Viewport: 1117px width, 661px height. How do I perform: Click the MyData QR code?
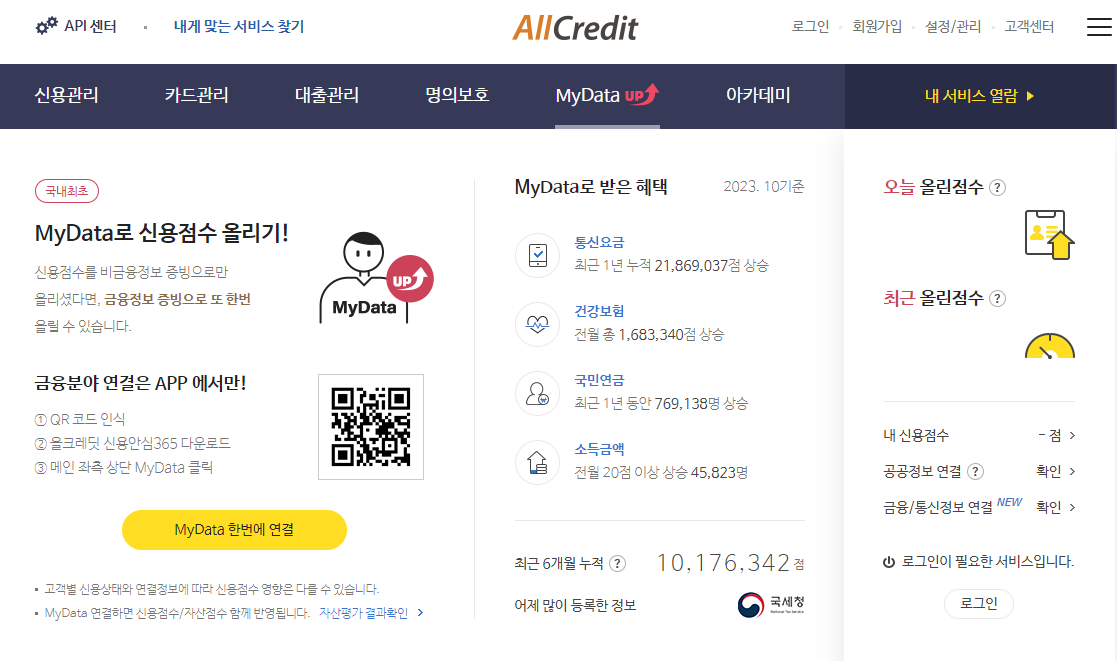(370, 427)
